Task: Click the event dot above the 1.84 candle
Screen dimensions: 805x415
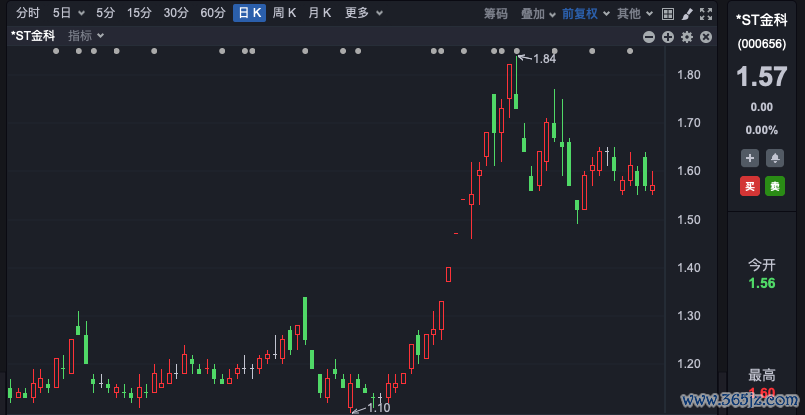Action: (516, 51)
